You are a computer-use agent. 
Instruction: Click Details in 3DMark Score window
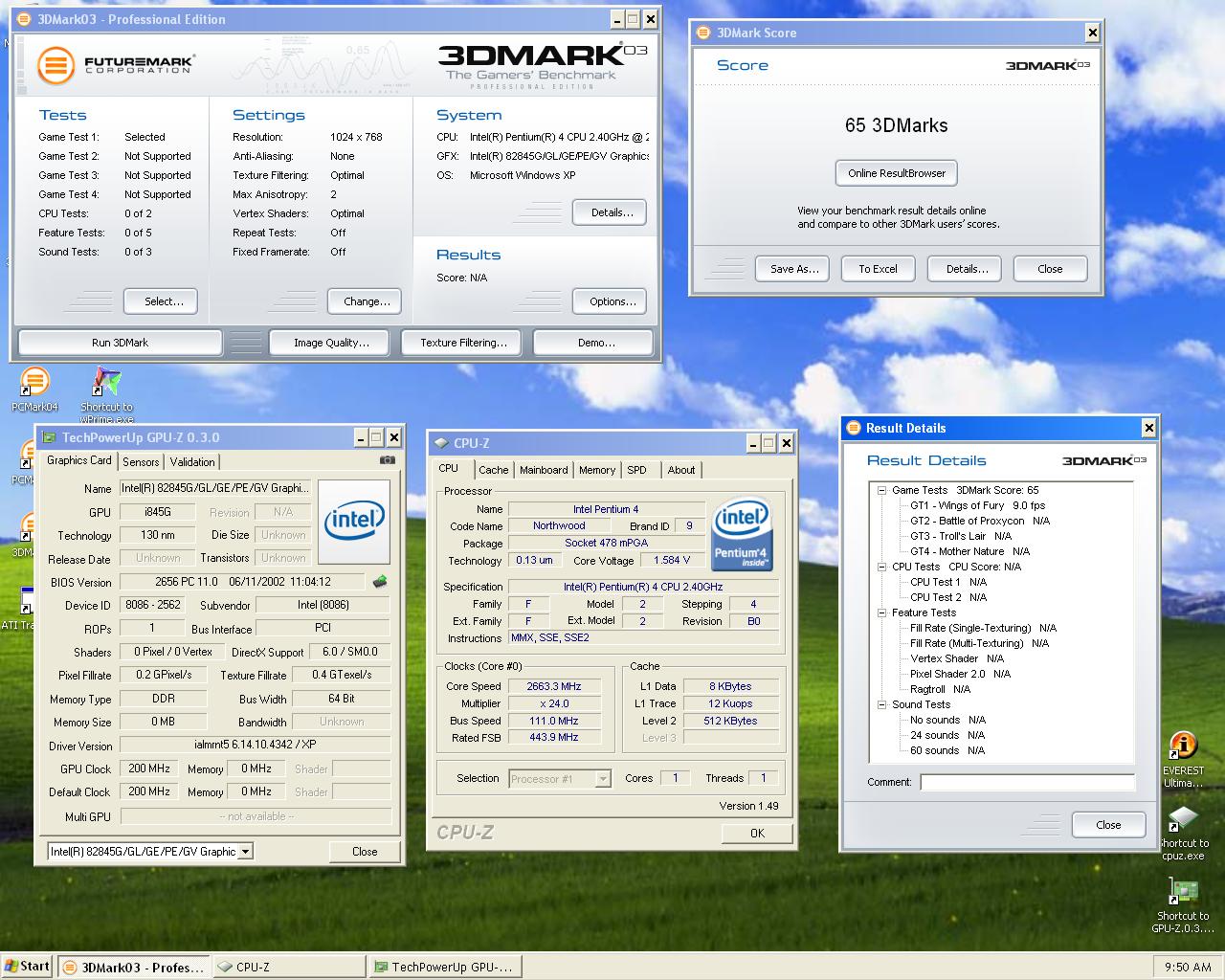(967, 269)
